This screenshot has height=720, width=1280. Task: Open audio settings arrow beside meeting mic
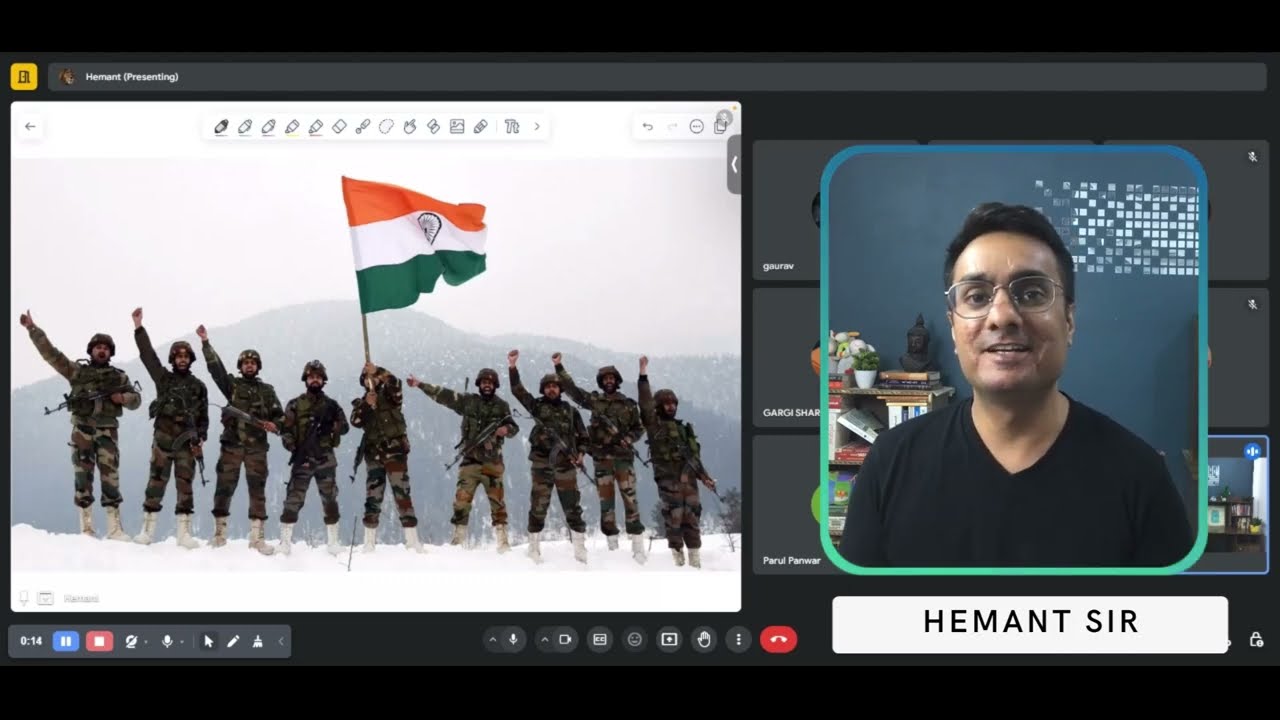click(x=492, y=640)
